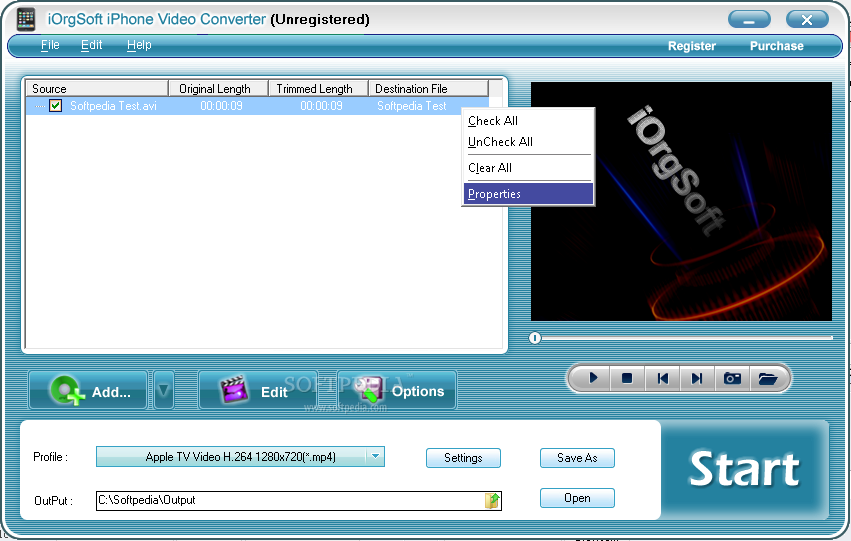Select Properties in the context menu

pos(528,194)
